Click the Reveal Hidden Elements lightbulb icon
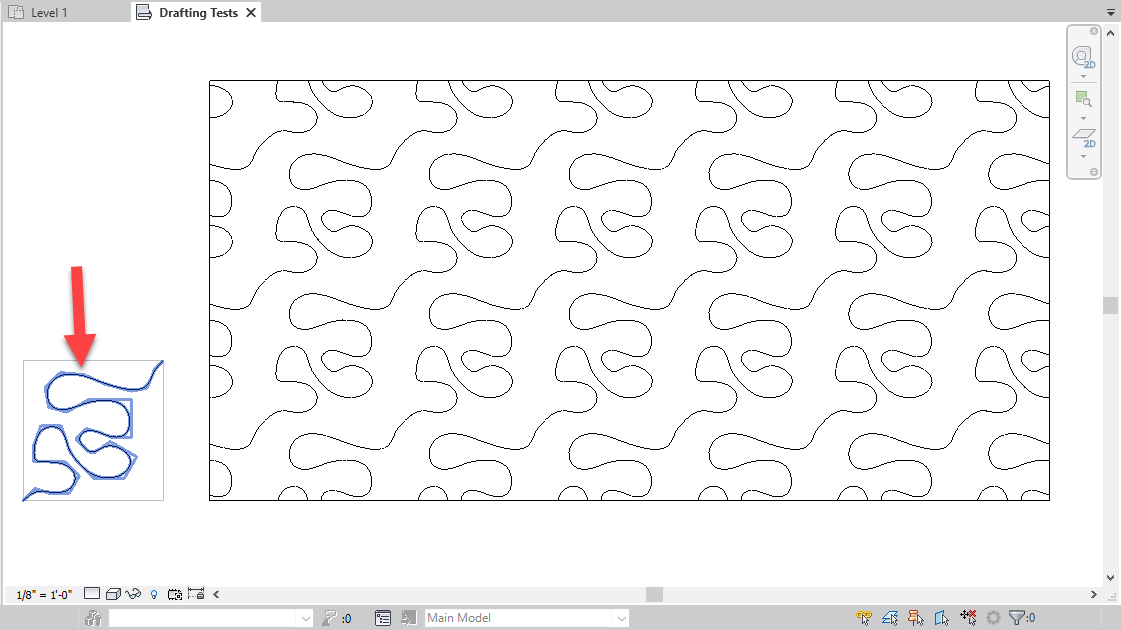Viewport: 1121px width, 630px height. click(x=153, y=593)
